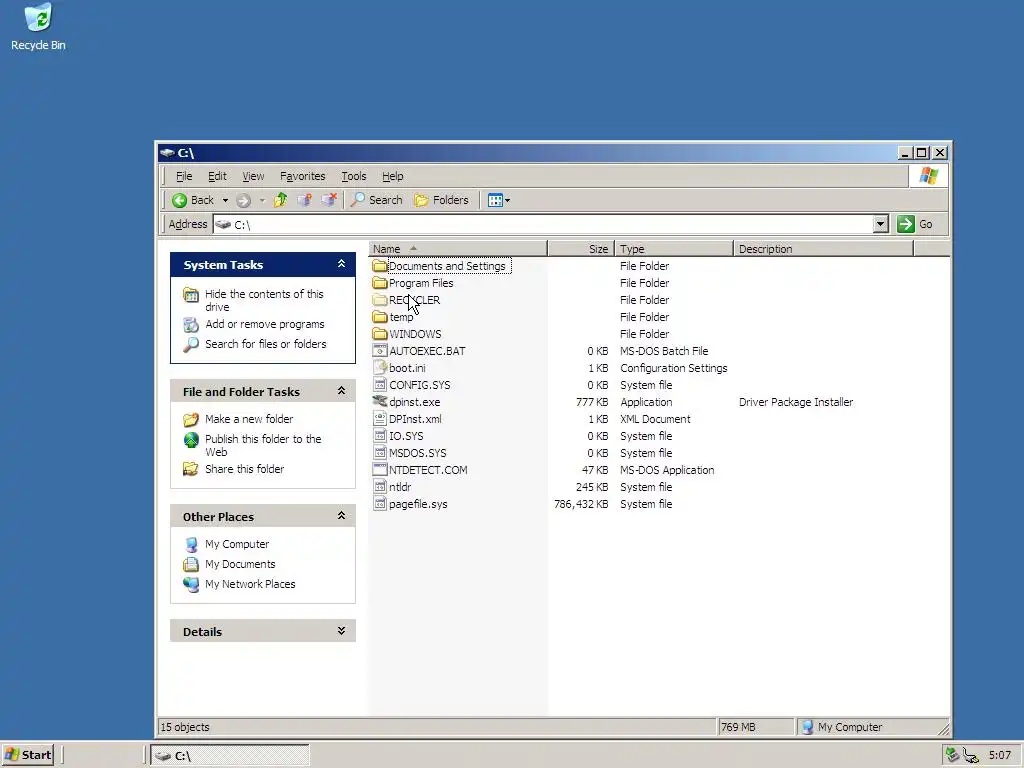Select the CONFIG.SYS file name
The height and width of the screenshot is (768, 1024).
click(419, 385)
